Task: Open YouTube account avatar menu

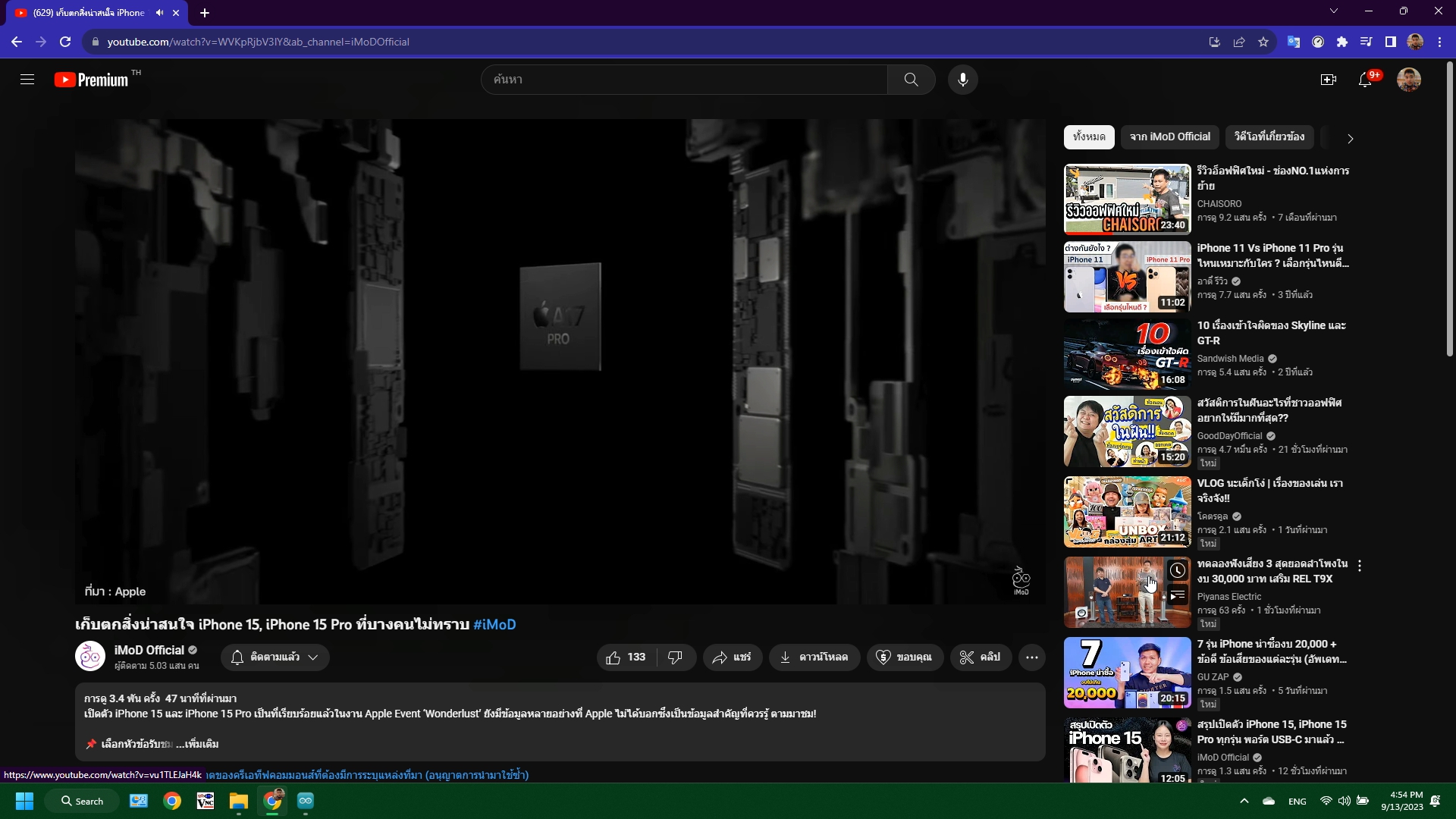Action: pyautogui.click(x=1409, y=80)
